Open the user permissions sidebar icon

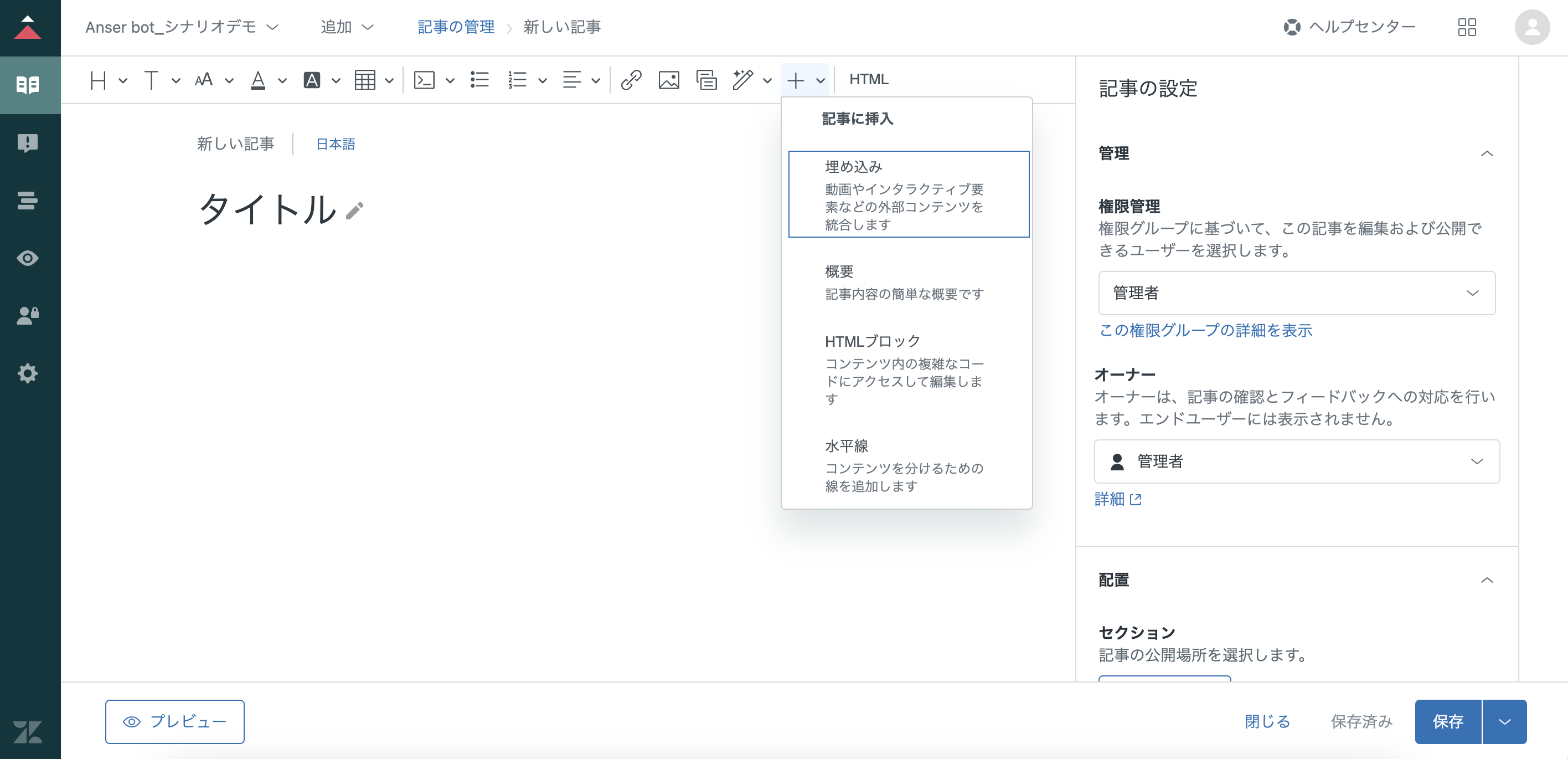[x=28, y=316]
